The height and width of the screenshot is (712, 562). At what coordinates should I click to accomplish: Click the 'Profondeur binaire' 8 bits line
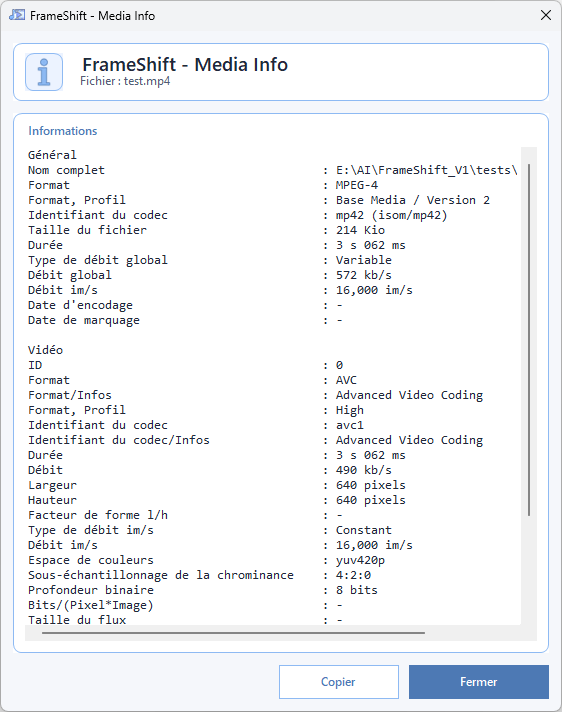(x=203, y=590)
